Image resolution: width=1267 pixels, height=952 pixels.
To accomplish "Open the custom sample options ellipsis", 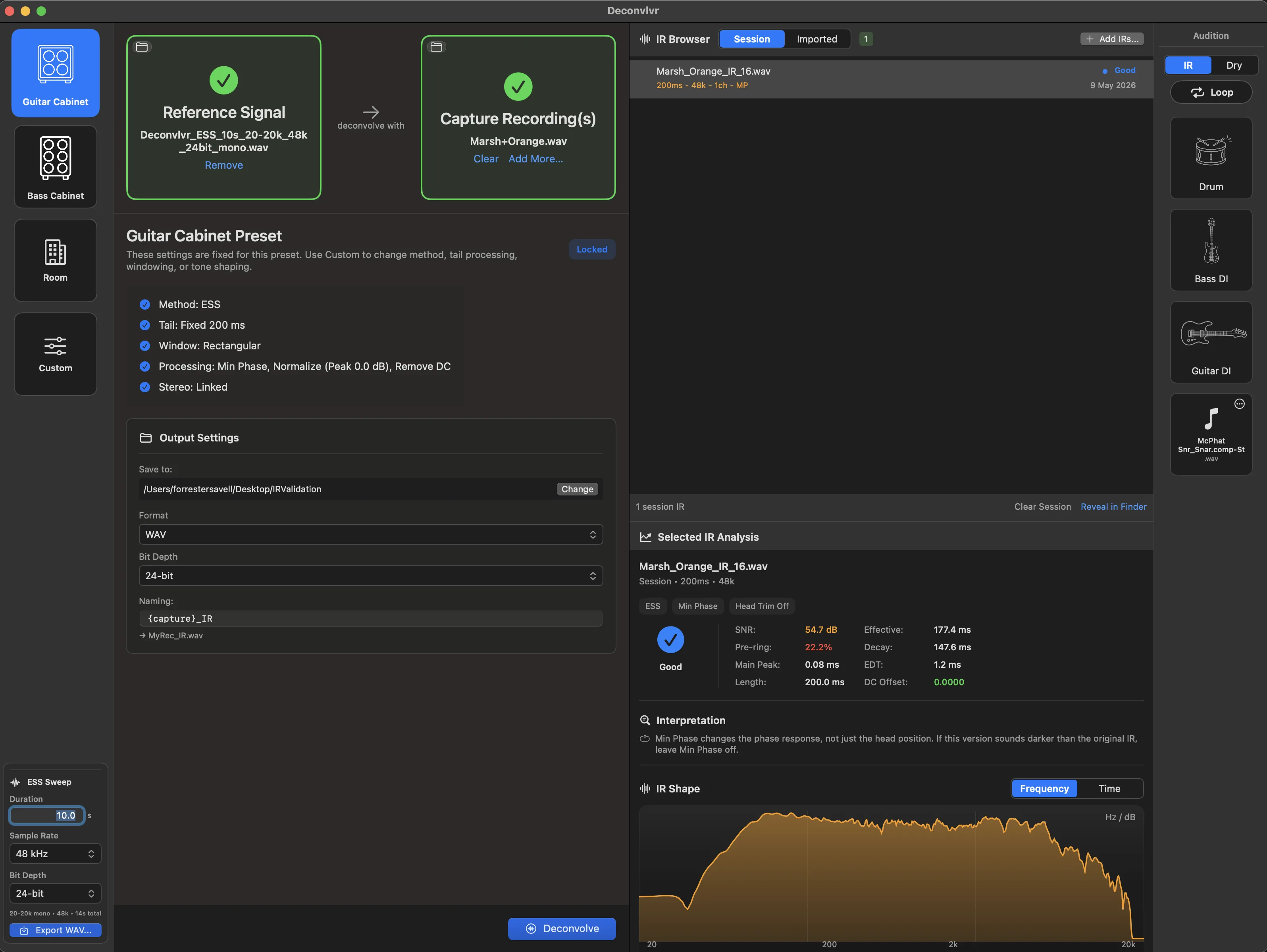I will 1240,404.
